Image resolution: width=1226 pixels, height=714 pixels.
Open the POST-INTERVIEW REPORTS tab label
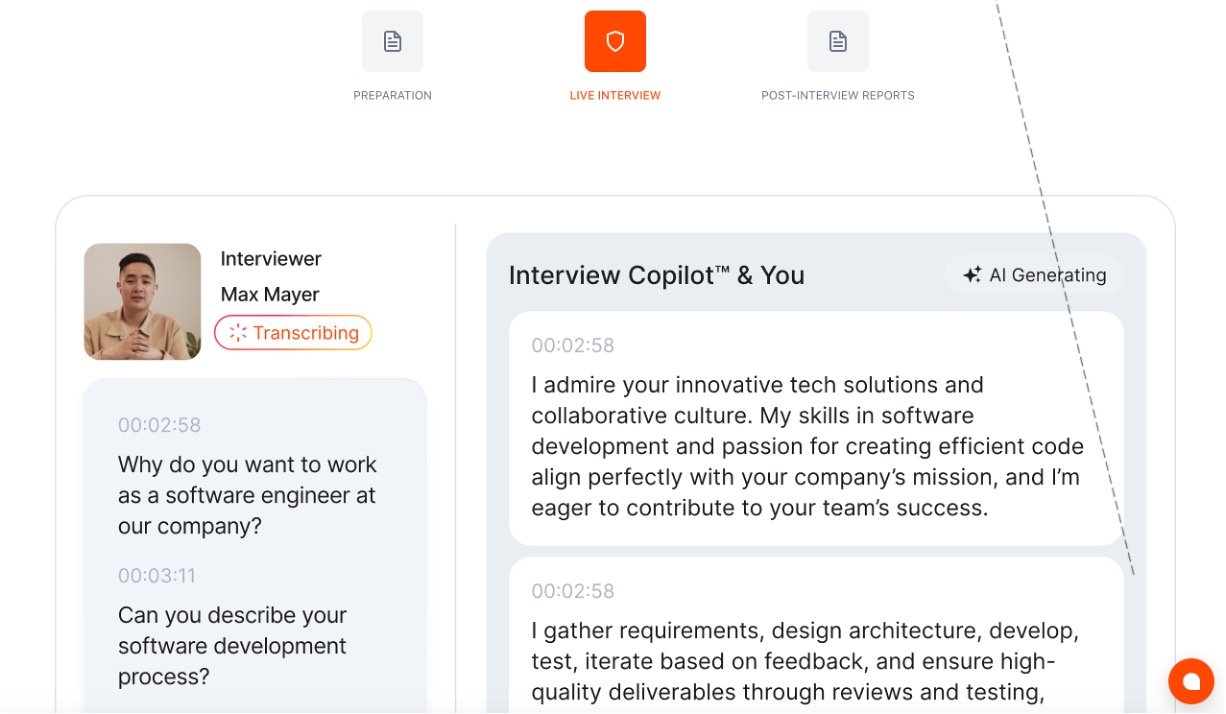[x=838, y=96]
